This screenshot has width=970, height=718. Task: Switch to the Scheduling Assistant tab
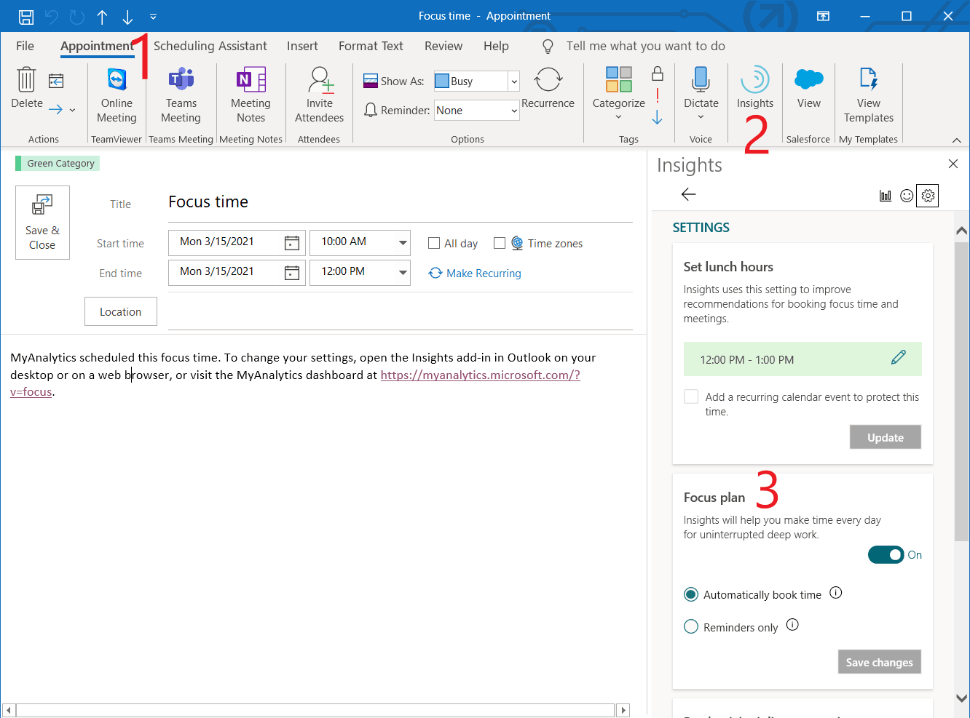[x=210, y=46]
